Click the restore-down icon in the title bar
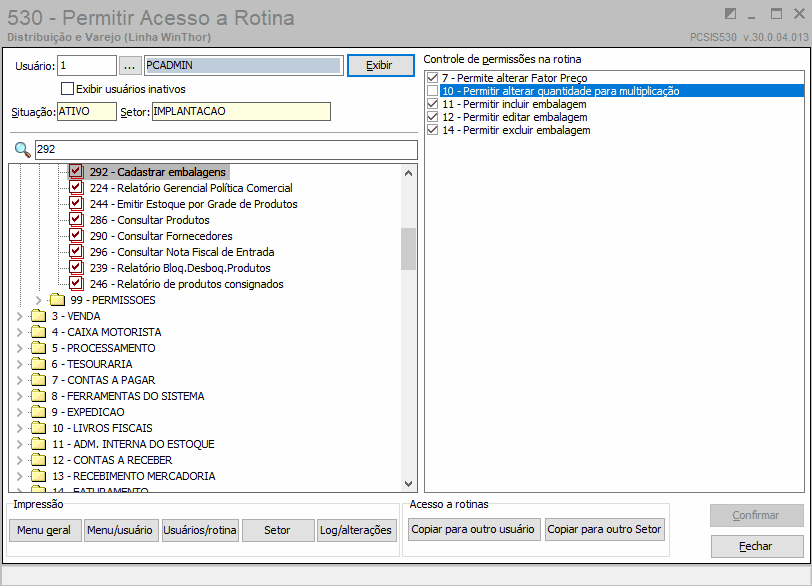Screen dimensions: 812x586 tap(730, 13)
